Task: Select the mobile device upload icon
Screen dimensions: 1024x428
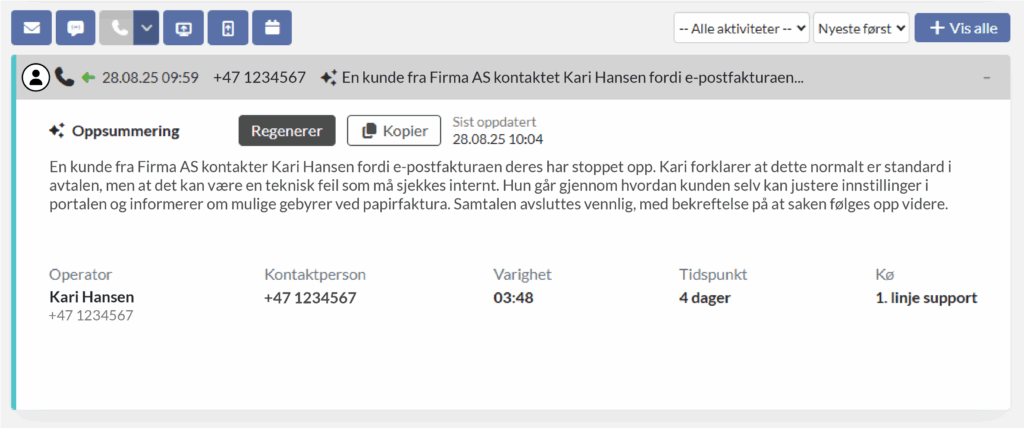Action: click(228, 28)
